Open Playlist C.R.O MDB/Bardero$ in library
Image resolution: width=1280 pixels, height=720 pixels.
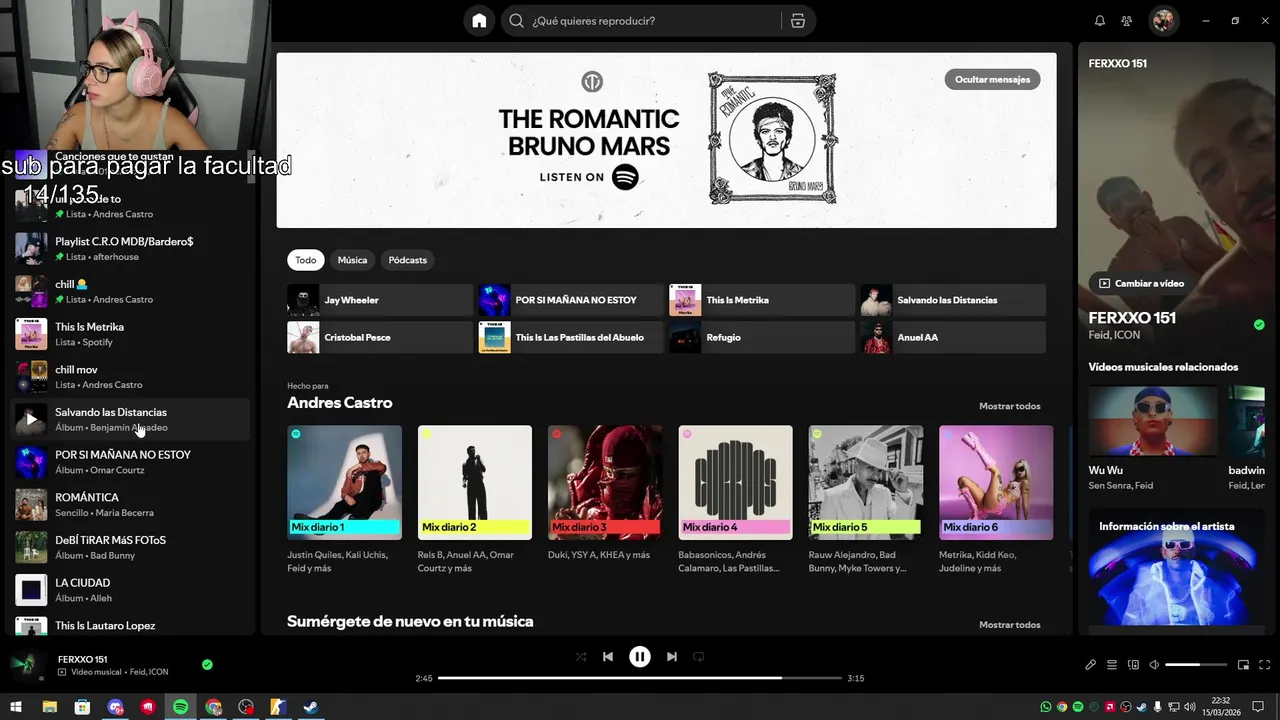tap(130, 249)
